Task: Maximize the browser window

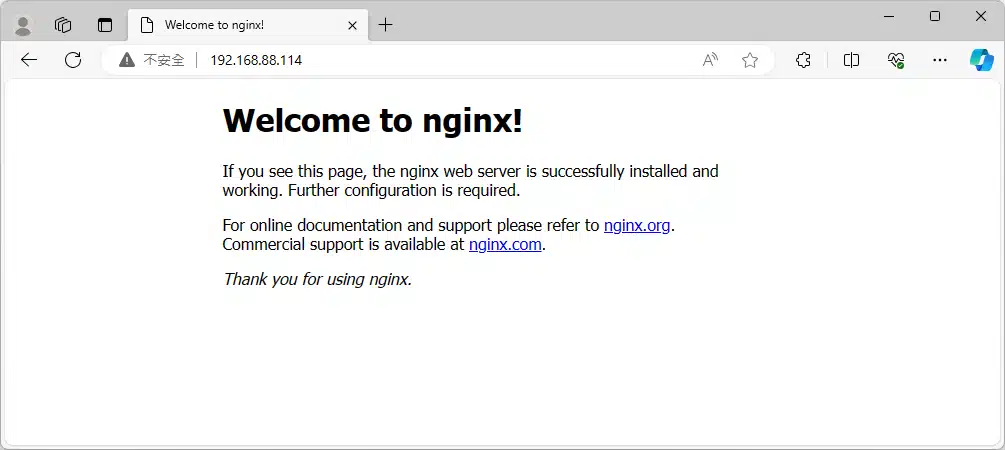Action: pos(935,17)
